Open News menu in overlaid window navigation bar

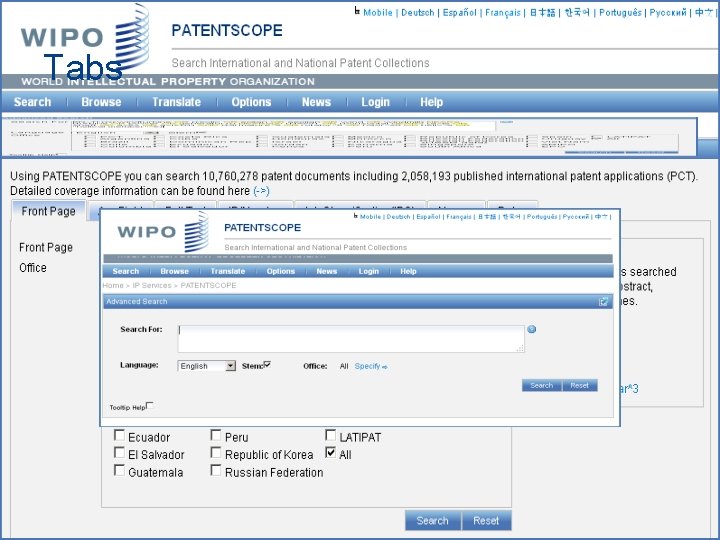pyautogui.click(x=327, y=271)
